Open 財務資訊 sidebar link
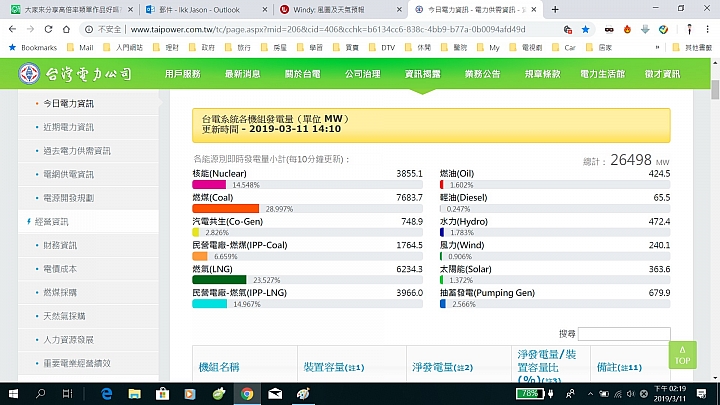This screenshot has height=405, width=720. pyautogui.click(x=60, y=245)
